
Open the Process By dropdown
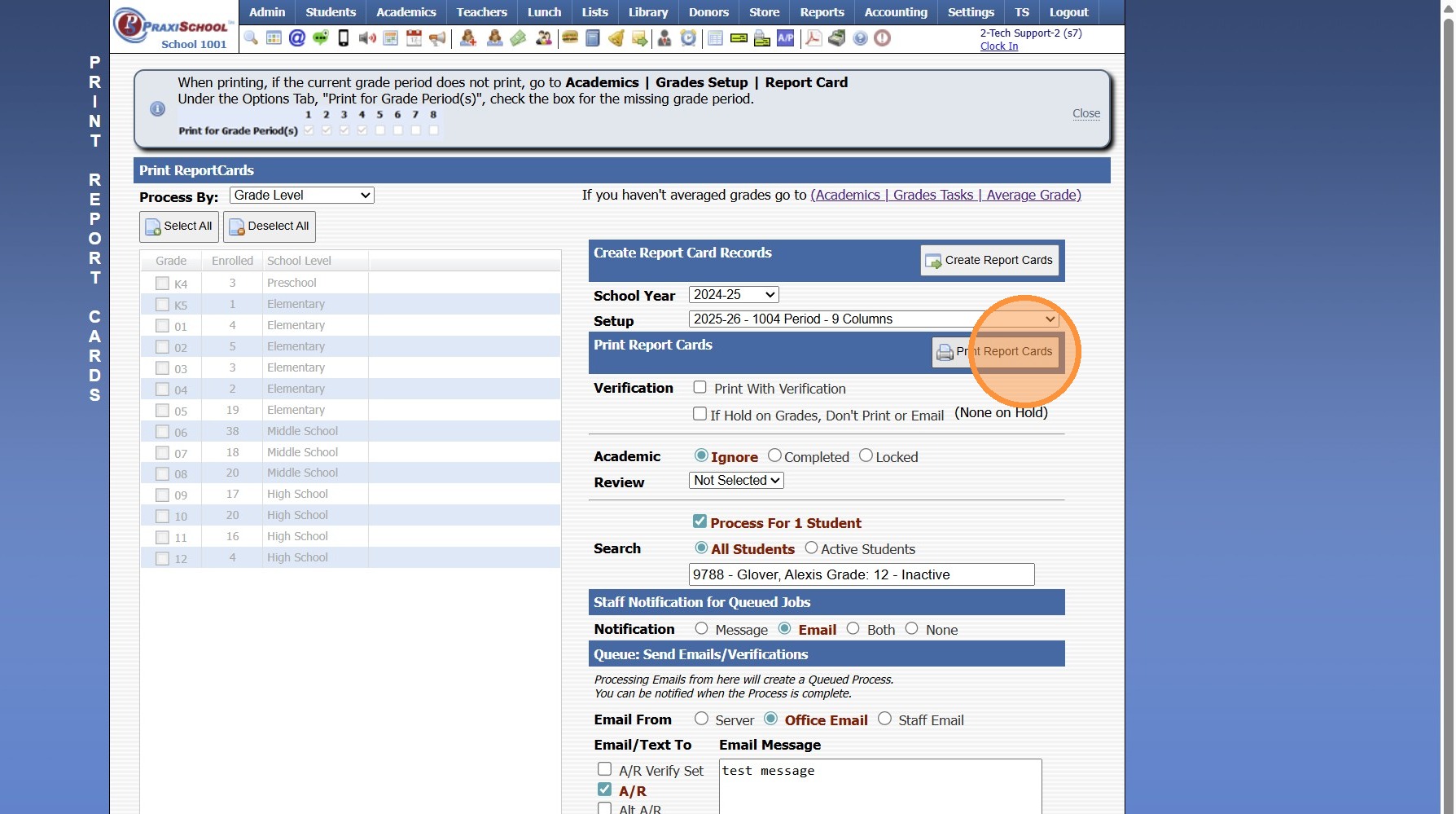coord(302,196)
